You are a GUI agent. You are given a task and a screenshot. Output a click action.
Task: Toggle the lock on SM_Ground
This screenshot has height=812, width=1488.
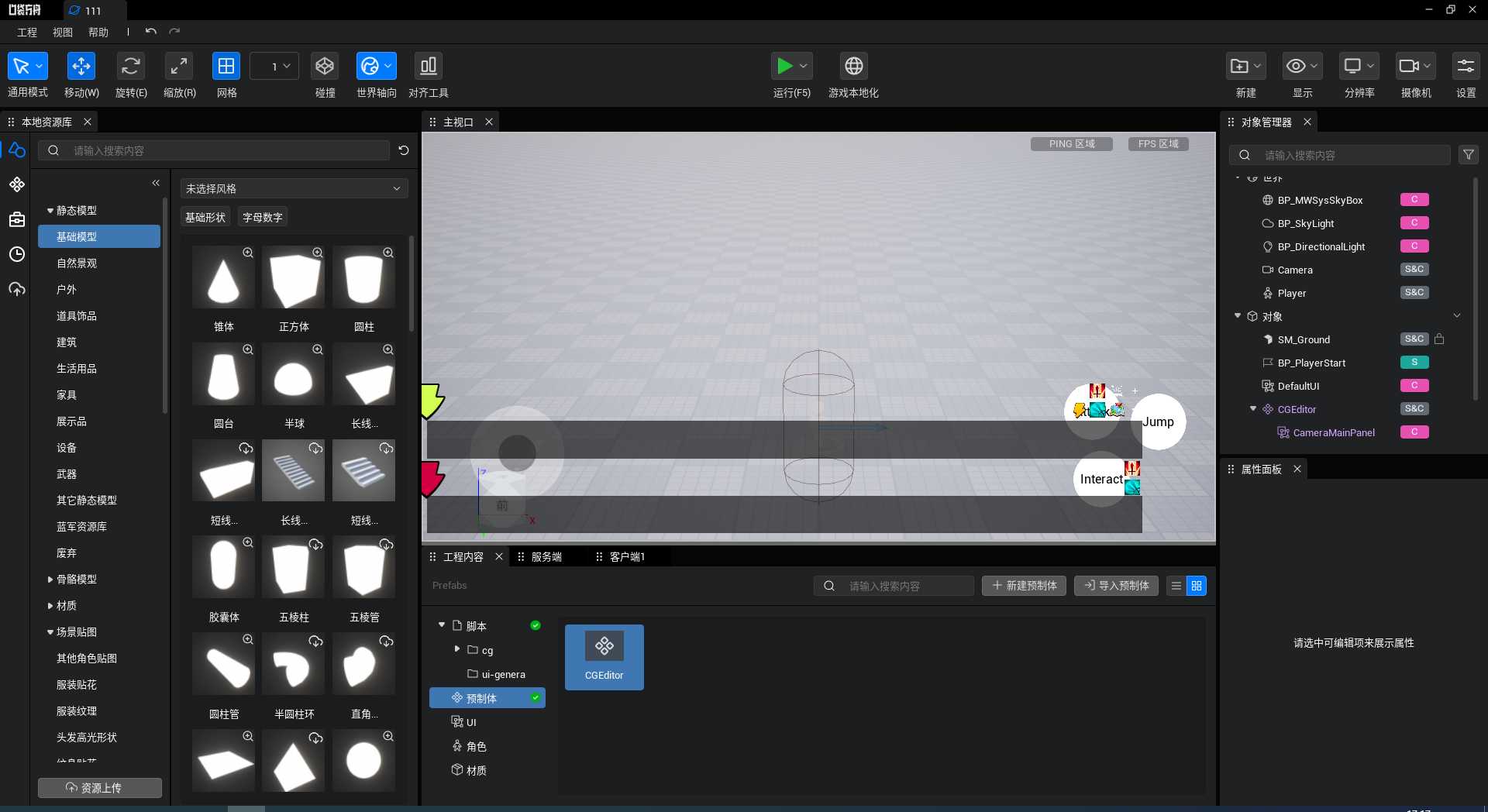click(x=1439, y=339)
